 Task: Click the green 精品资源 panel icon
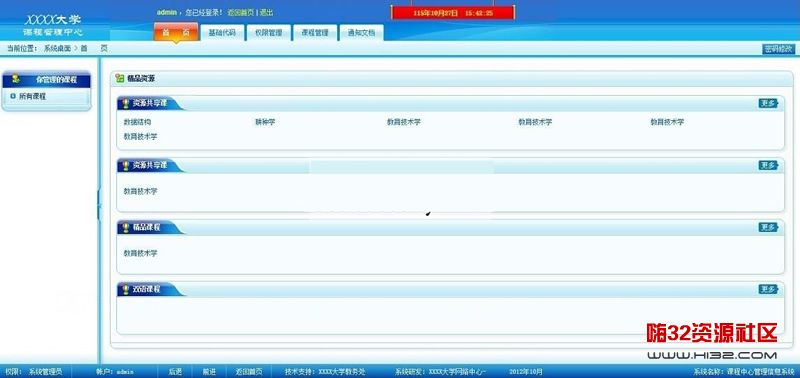(x=120, y=78)
